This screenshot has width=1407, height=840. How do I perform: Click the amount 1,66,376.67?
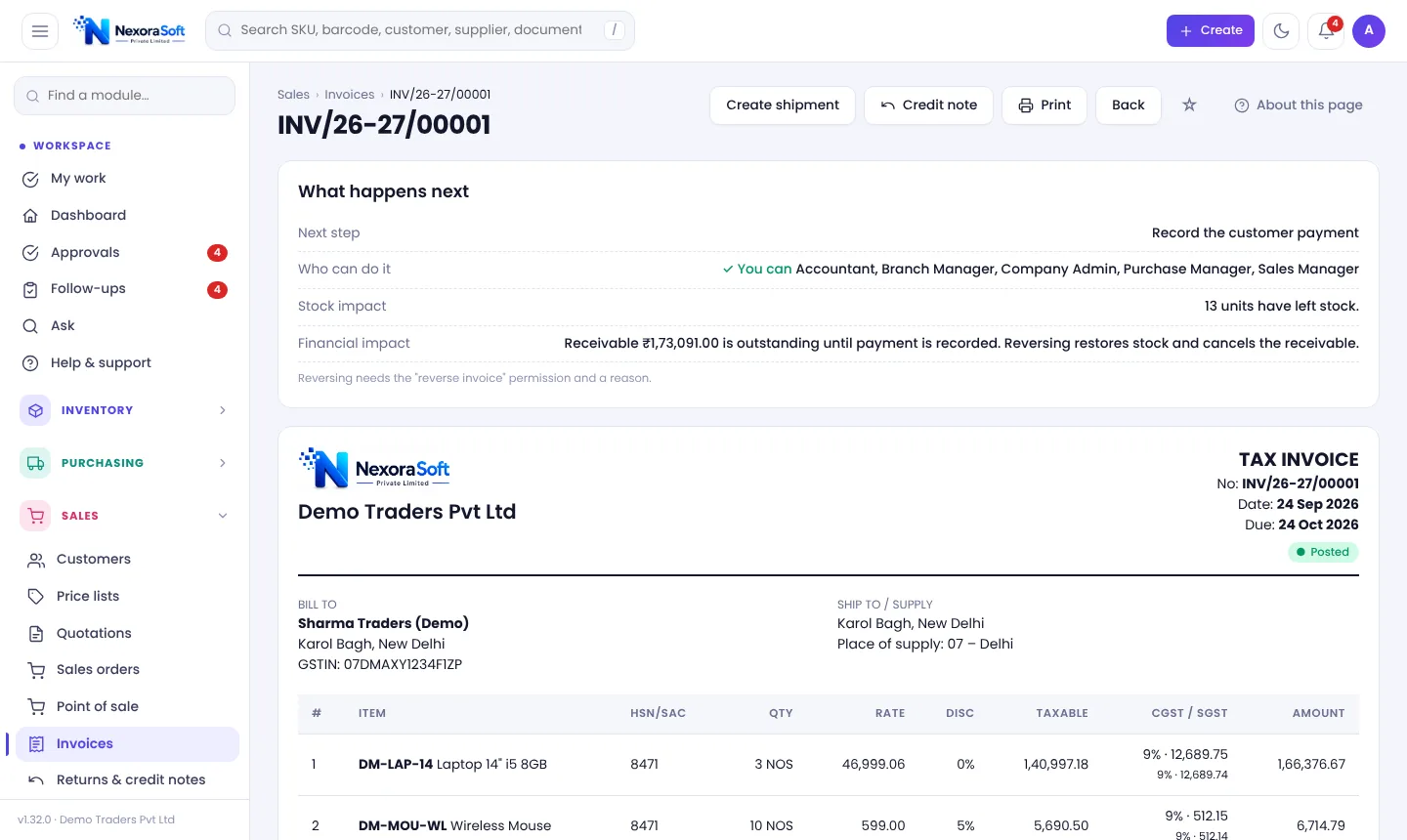[1311, 765]
